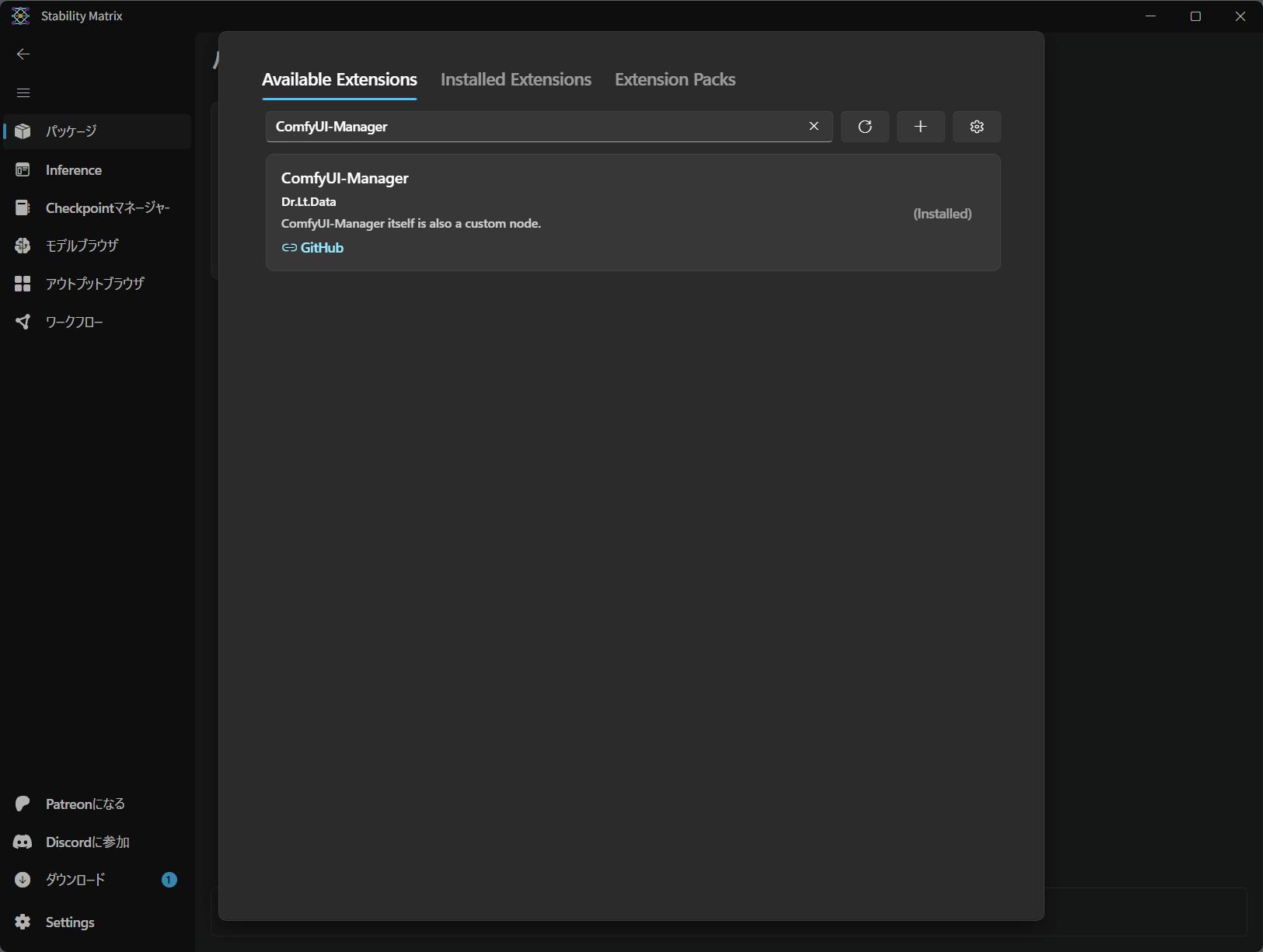This screenshot has height=952, width=1263.
Task: Select the Available Extensions tab
Action: click(339, 79)
